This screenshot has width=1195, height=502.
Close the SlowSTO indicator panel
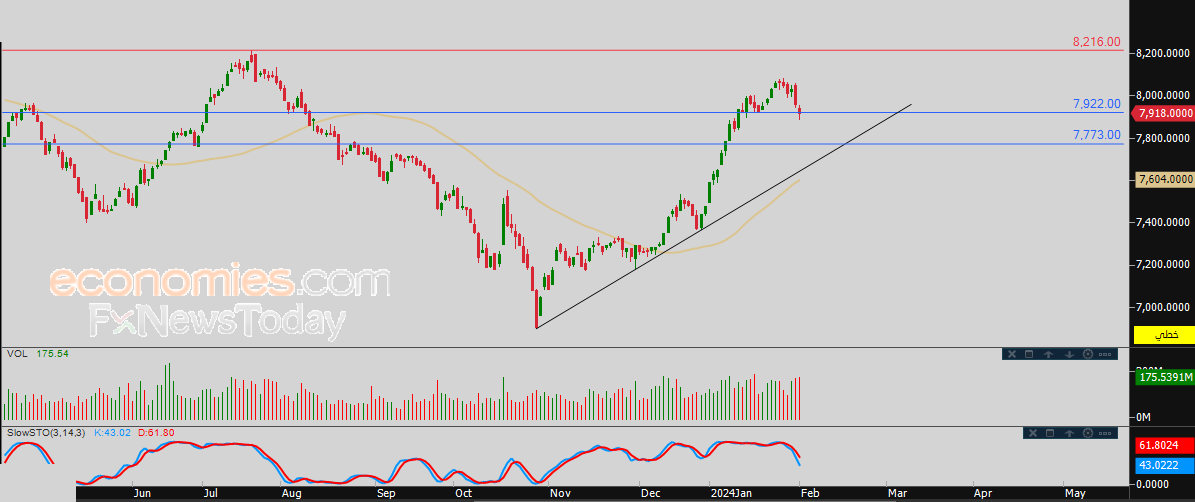point(1033,433)
